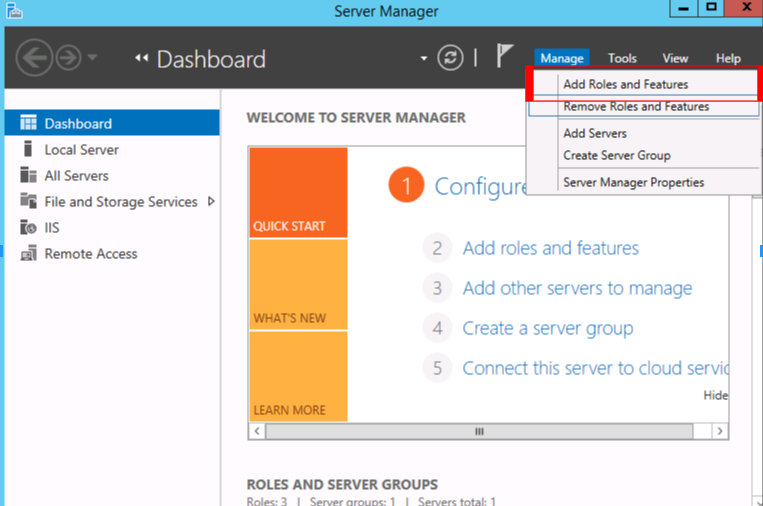Viewport: 763px width, 506px height.
Task: Click Connect this server to cloud services
Action: (595, 368)
